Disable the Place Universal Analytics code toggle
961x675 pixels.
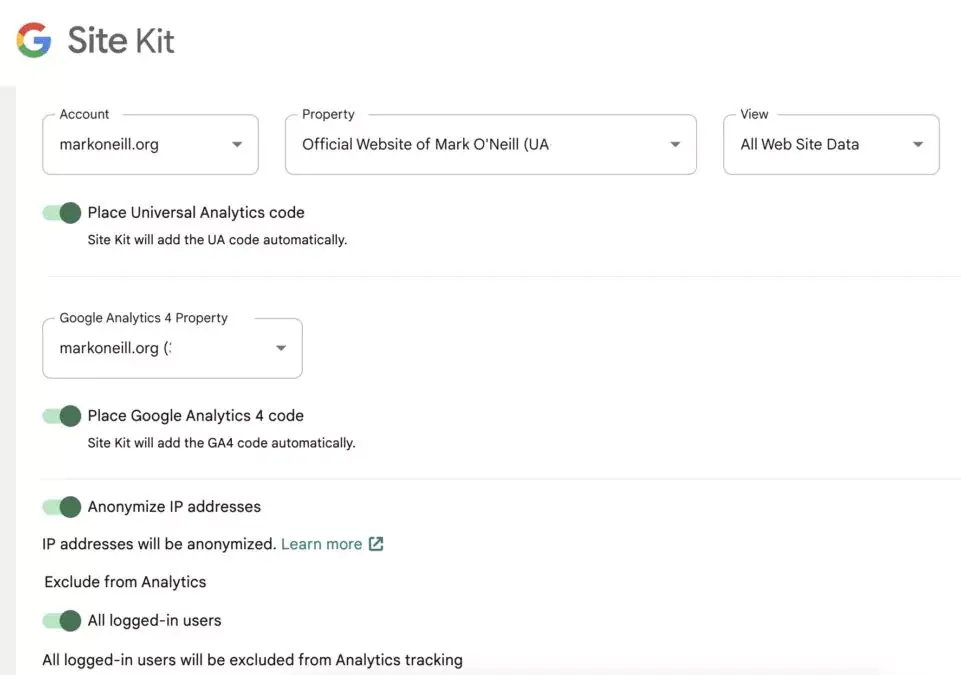pyautogui.click(x=61, y=212)
